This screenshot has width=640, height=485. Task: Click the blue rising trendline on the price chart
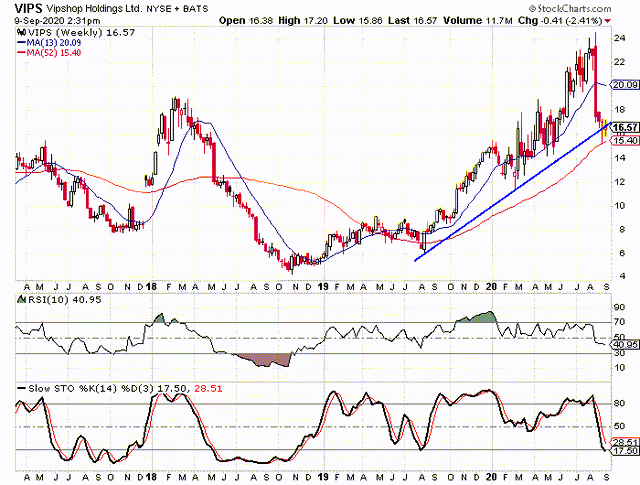coord(512,191)
